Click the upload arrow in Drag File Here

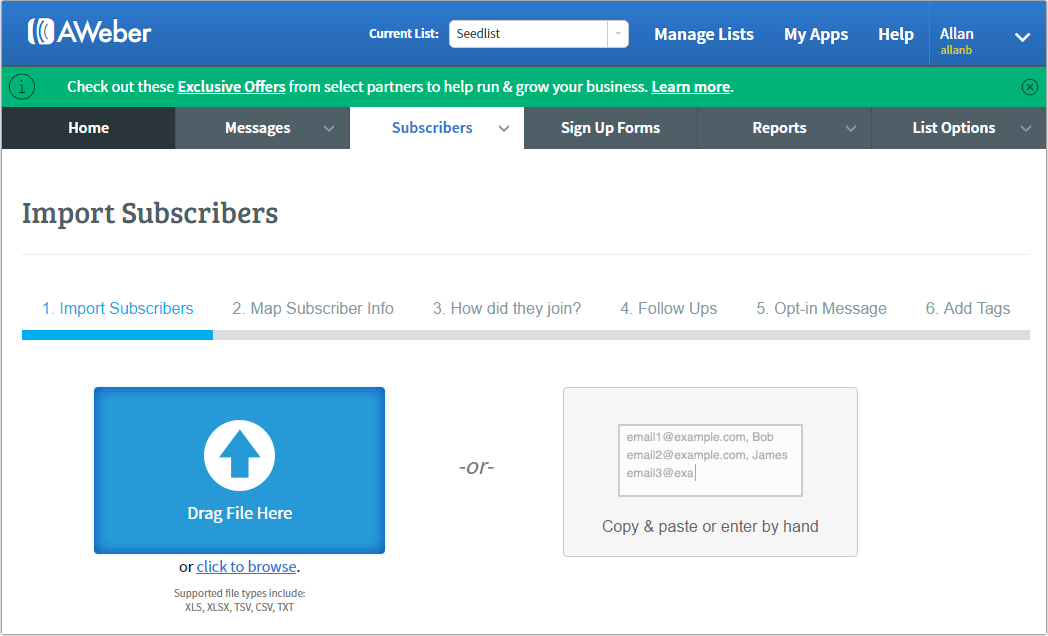(x=239, y=455)
